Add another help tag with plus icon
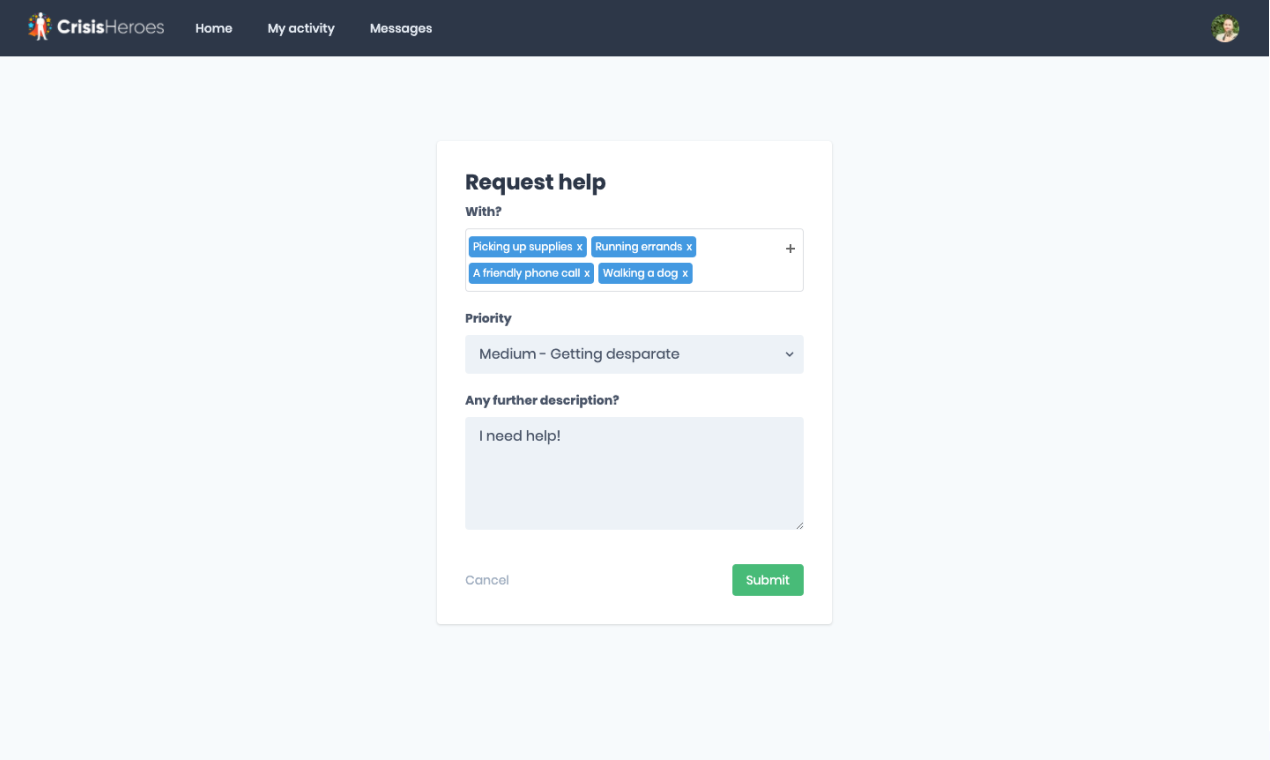The width and height of the screenshot is (1270, 760). 790,248
